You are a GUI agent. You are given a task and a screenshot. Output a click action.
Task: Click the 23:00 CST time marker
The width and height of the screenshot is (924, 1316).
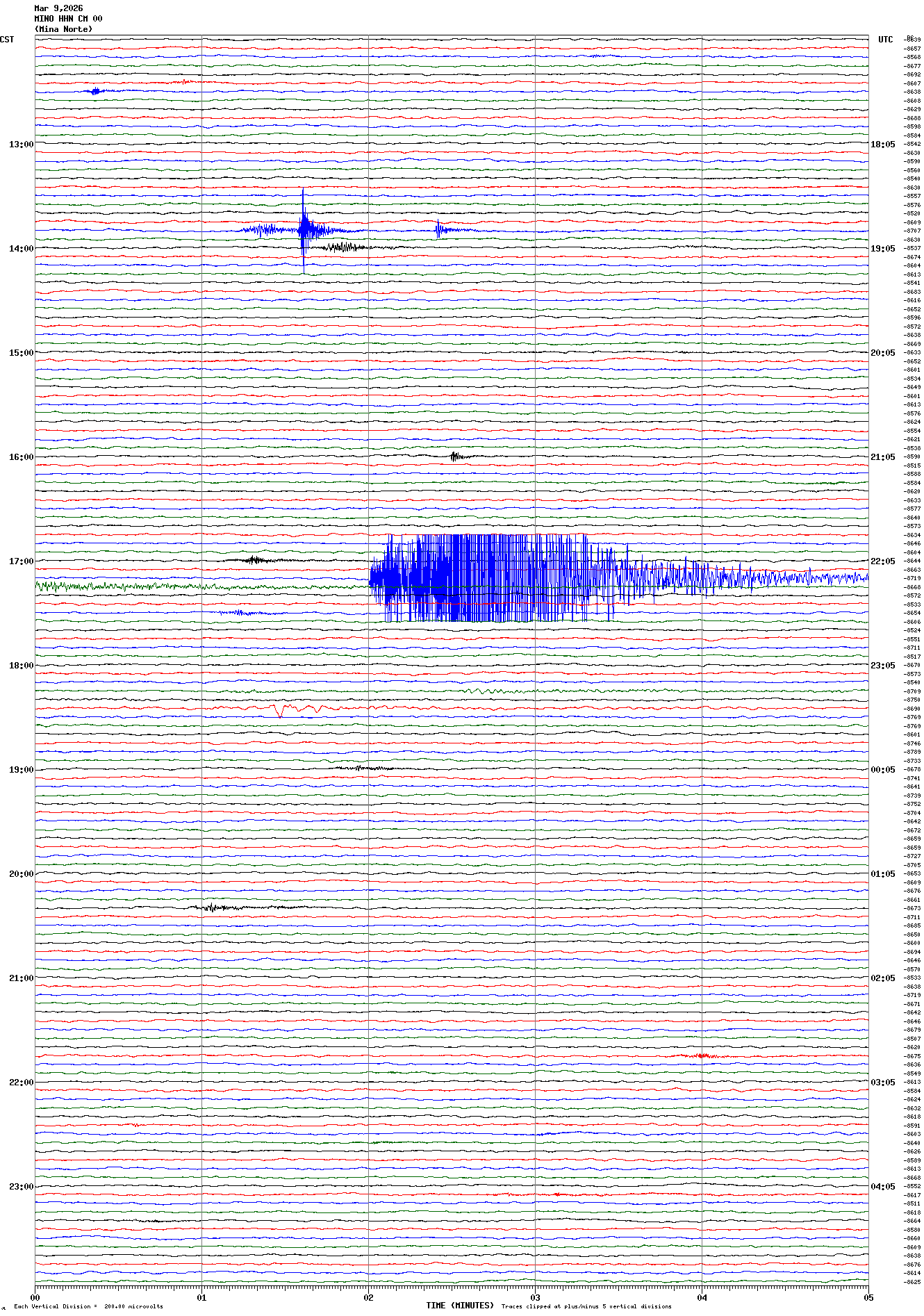(21, 1187)
